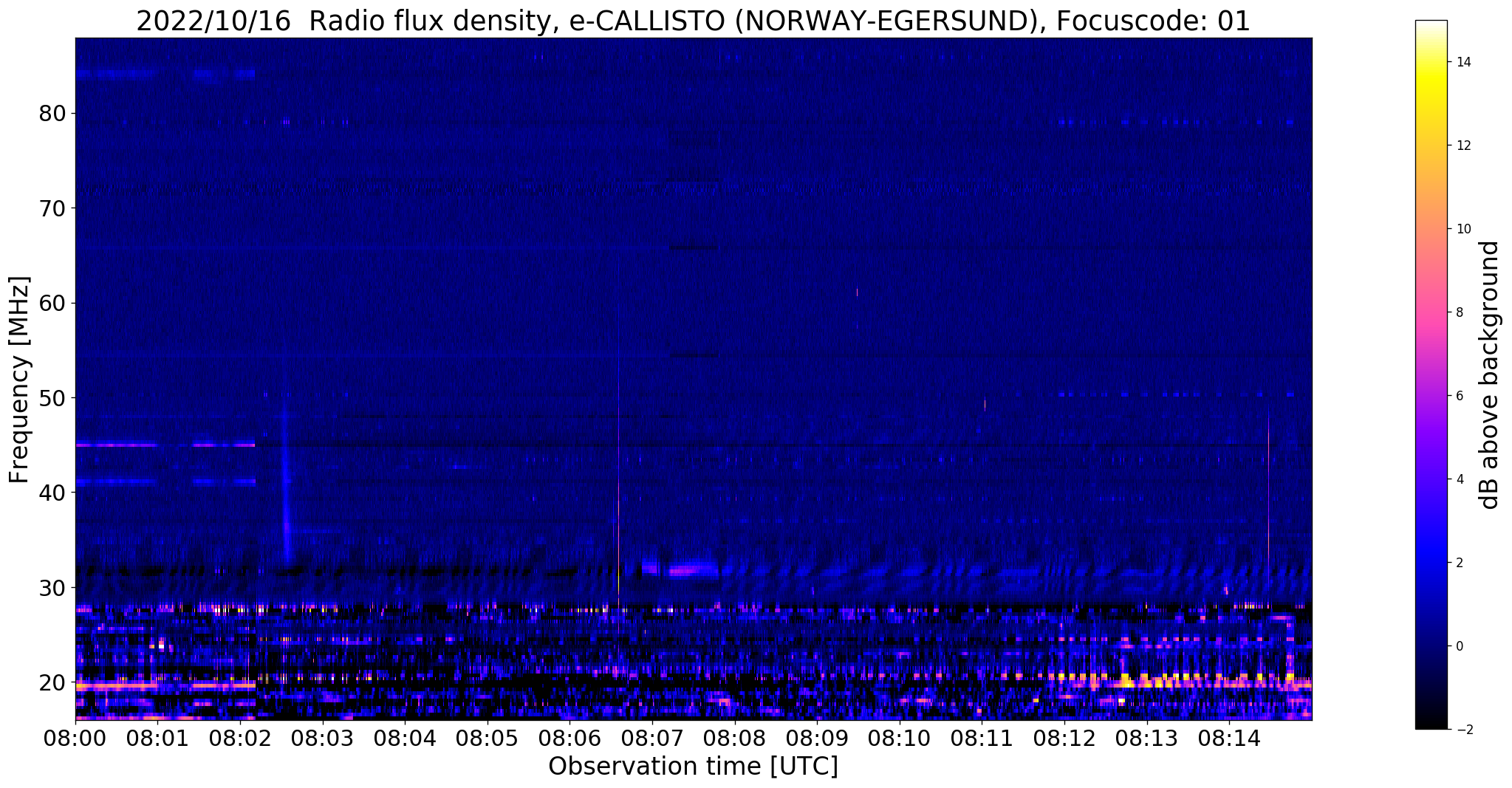Click the 40 MHz frequency tick label
This screenshot has height=788, width=1512.
point(52,493)
